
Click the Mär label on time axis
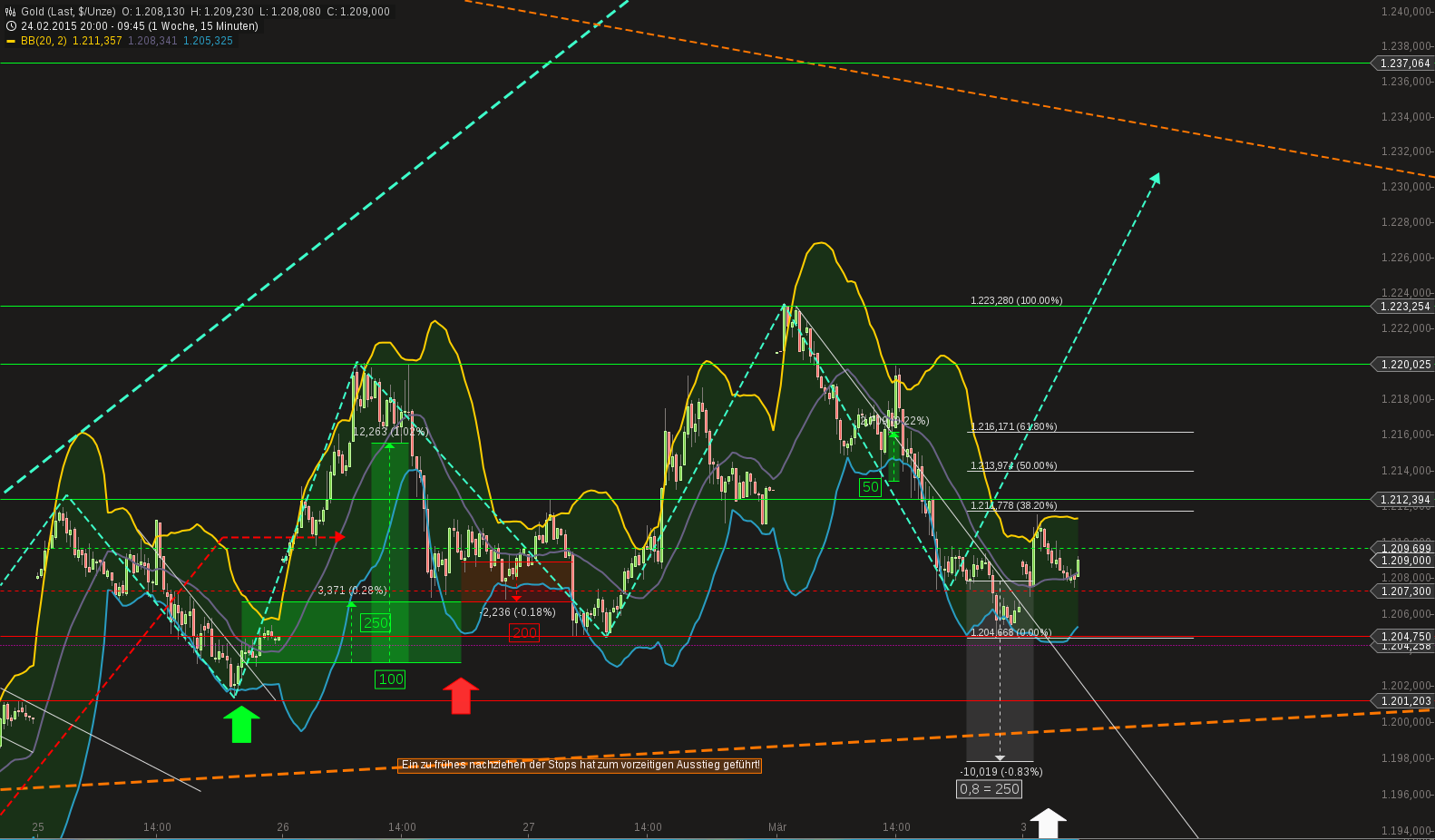(777, 827)
